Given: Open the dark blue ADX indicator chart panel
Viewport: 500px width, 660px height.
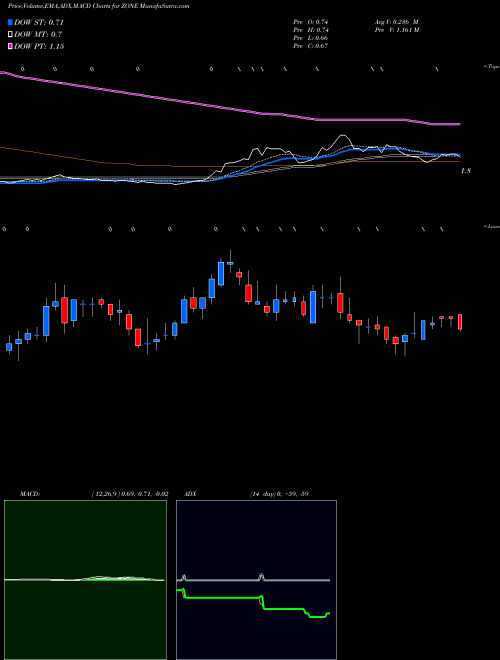Looking at the screenshot, I should click(256, 580).
